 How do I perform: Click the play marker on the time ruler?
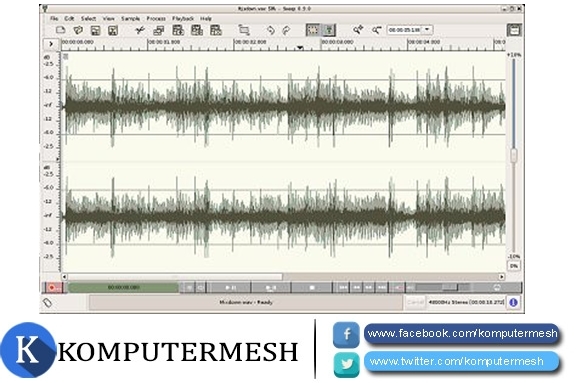tap(300, 48)
